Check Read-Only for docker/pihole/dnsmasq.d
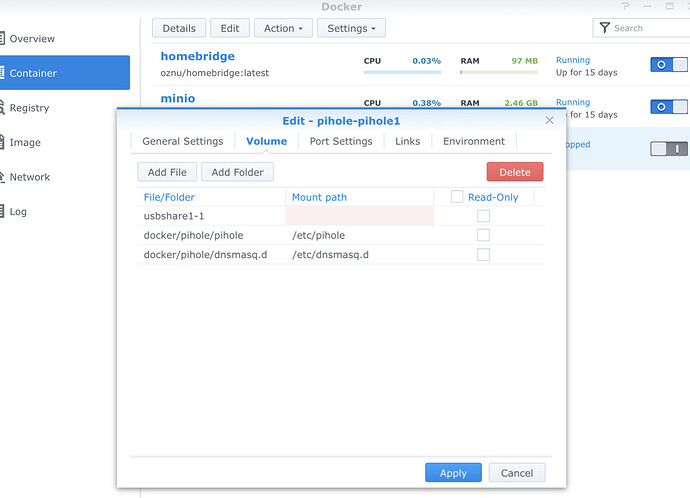 [483, 255]
